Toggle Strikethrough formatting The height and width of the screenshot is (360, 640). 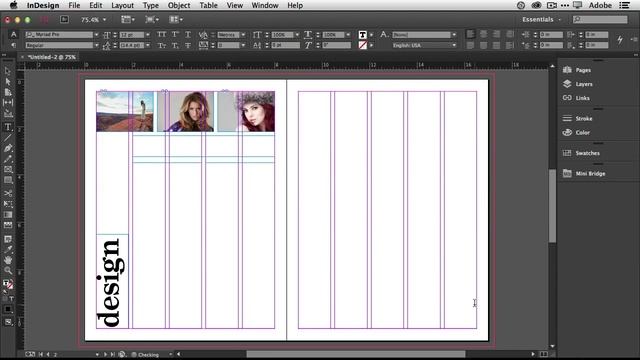pos(188,45)
